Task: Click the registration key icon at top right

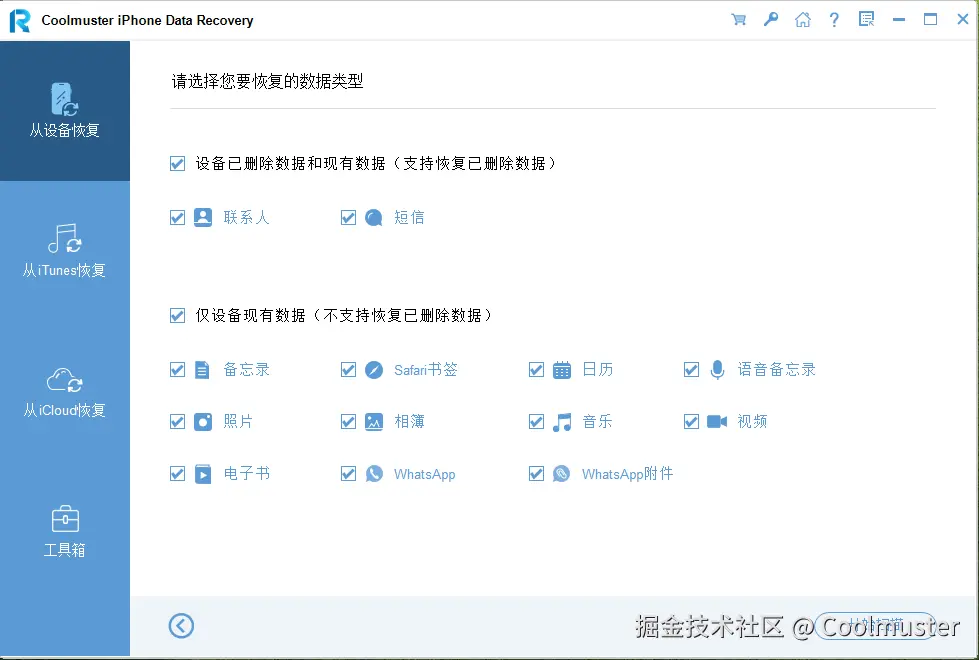Action: point(770,18)
